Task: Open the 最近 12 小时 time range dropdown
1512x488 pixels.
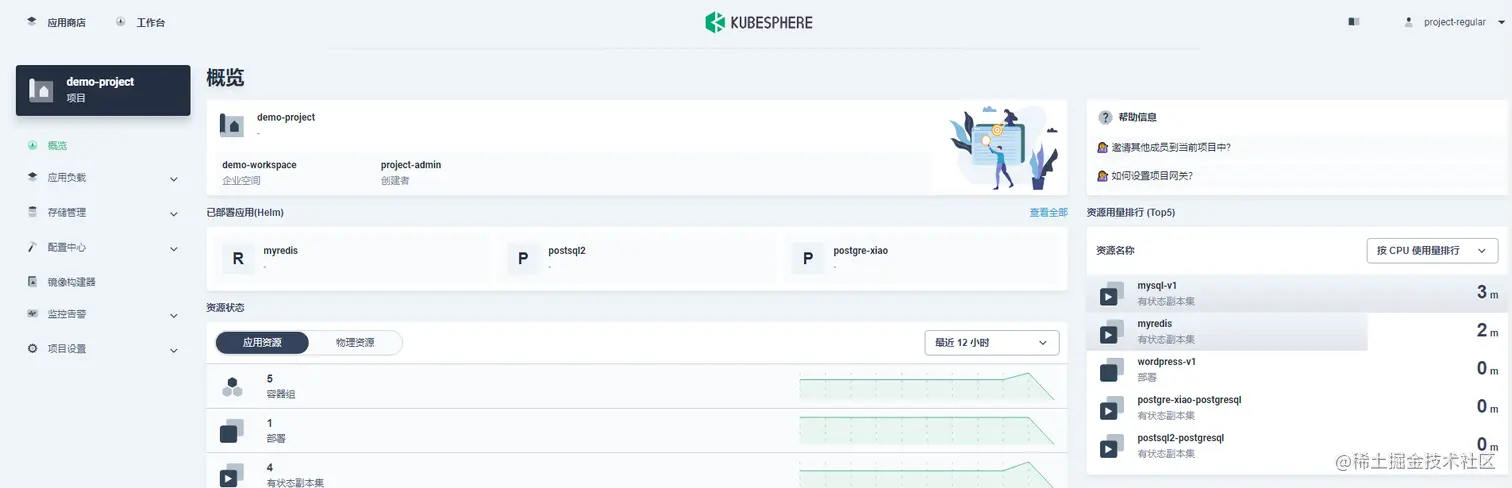Action: 992,343
